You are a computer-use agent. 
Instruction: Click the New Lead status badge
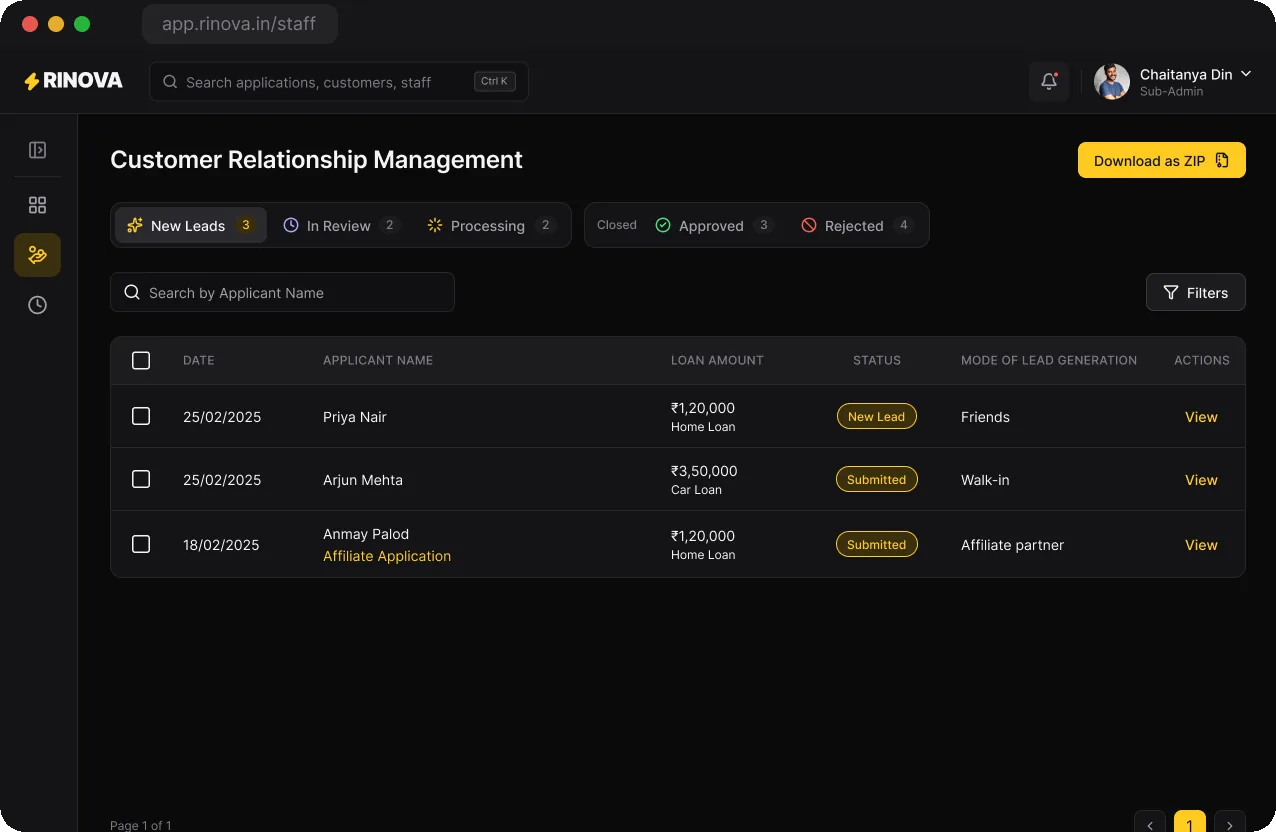coord(877,416)
